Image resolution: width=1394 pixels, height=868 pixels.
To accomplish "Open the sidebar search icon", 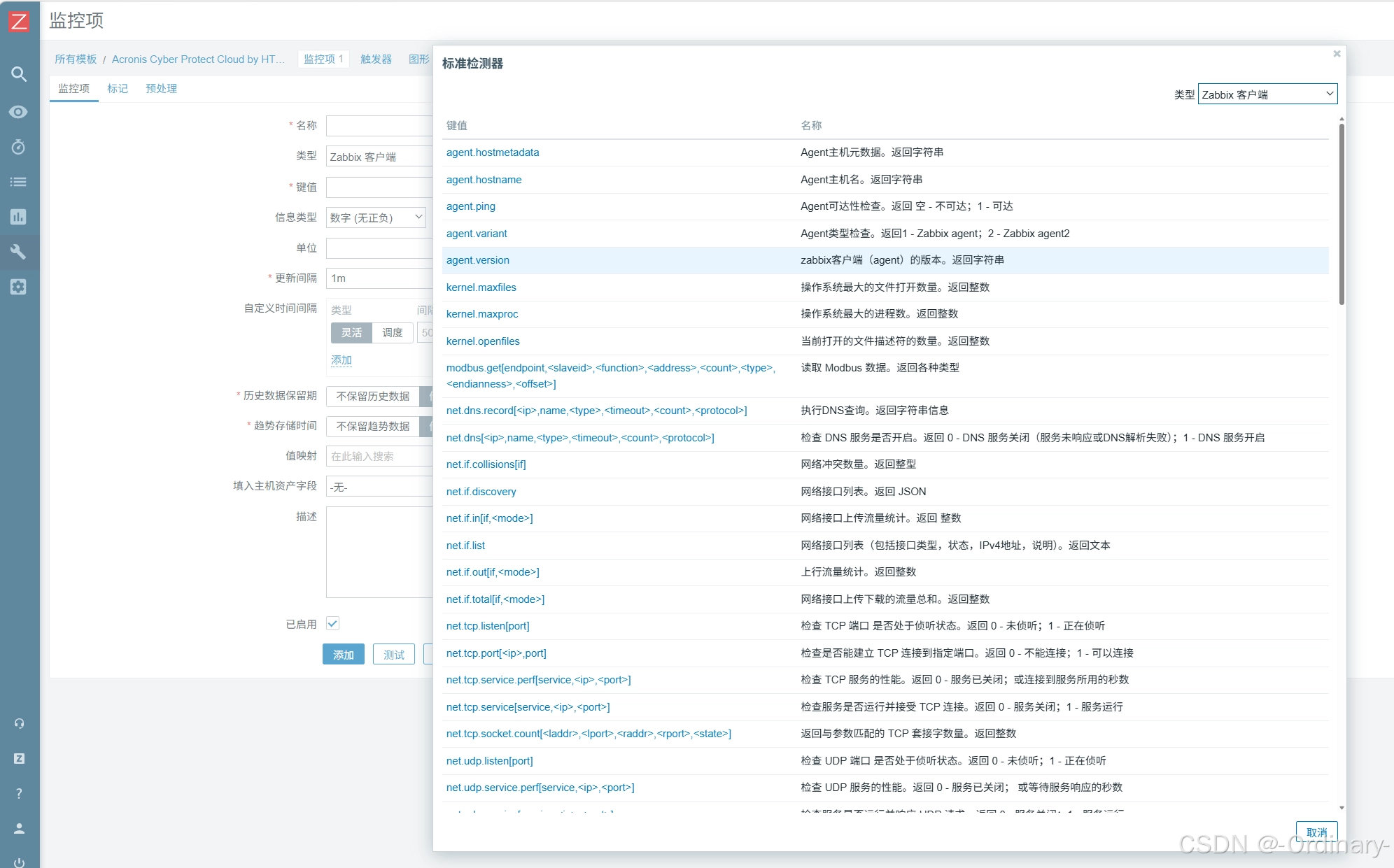I will click(x=19, y=74).
